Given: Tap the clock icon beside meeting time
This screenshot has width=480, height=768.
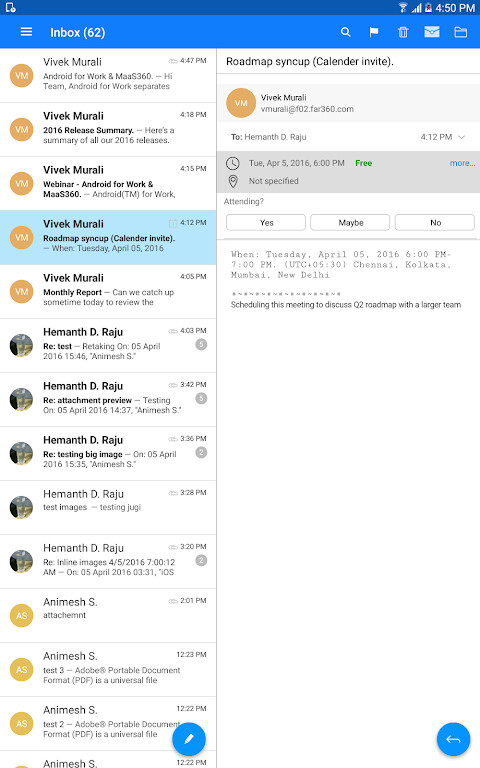Looking at the screenshot, I should click(x=233, y=163).
